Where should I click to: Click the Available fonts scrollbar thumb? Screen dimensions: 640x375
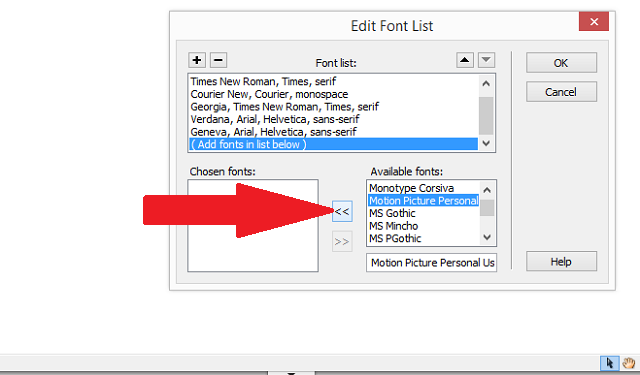(x=487, y=208)
